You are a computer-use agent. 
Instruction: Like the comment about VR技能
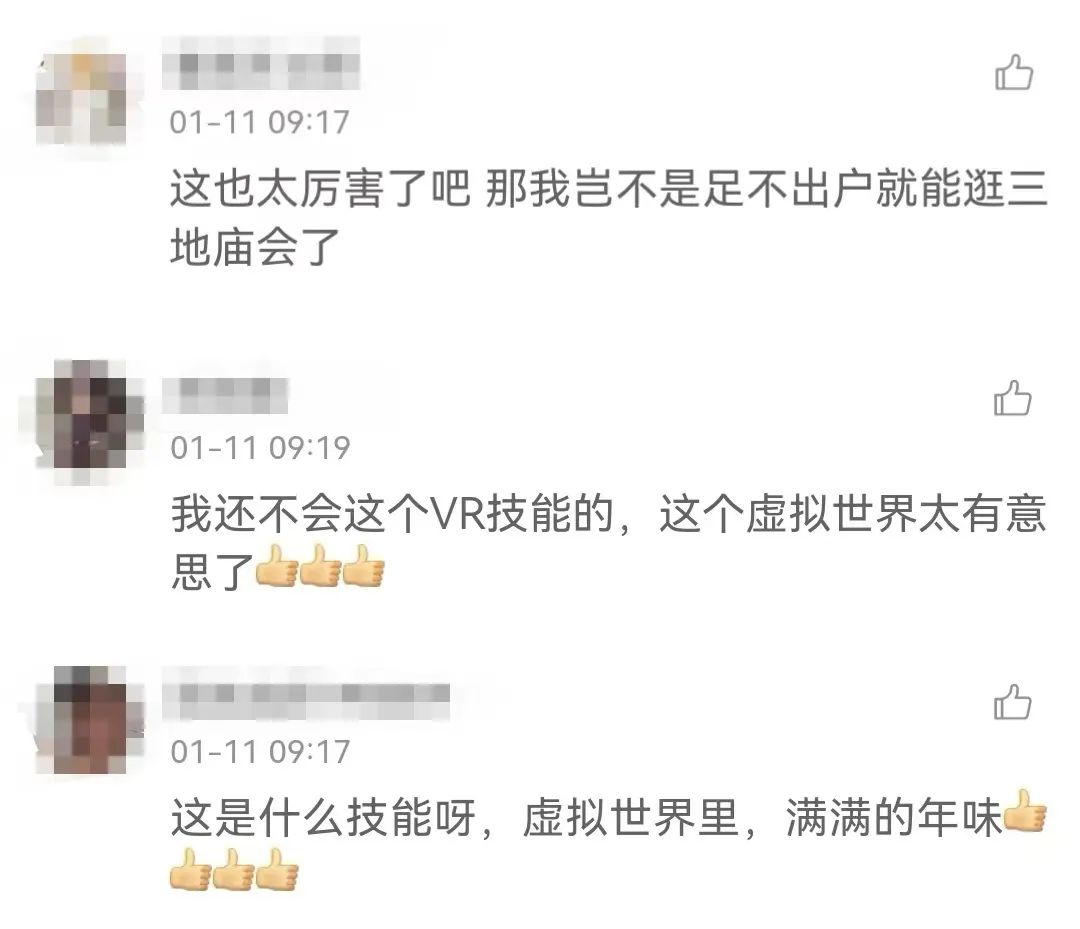tap(1012, 399)
